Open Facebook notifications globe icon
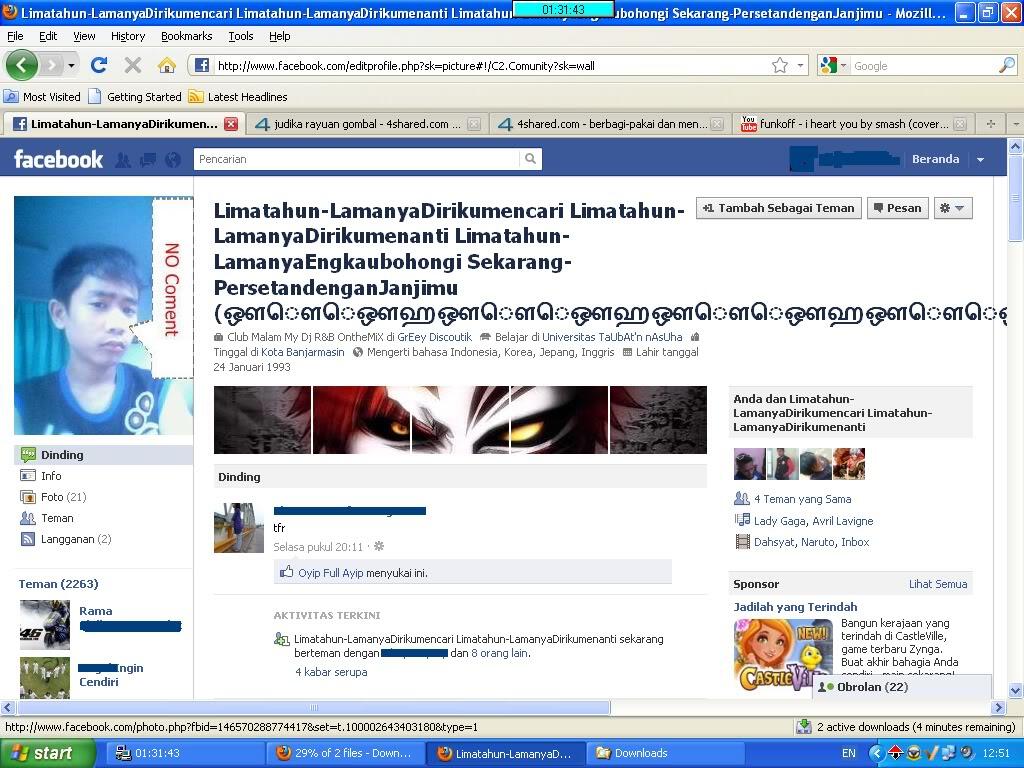This screenshot has height=768, width=1024. (x=173, y=160)
